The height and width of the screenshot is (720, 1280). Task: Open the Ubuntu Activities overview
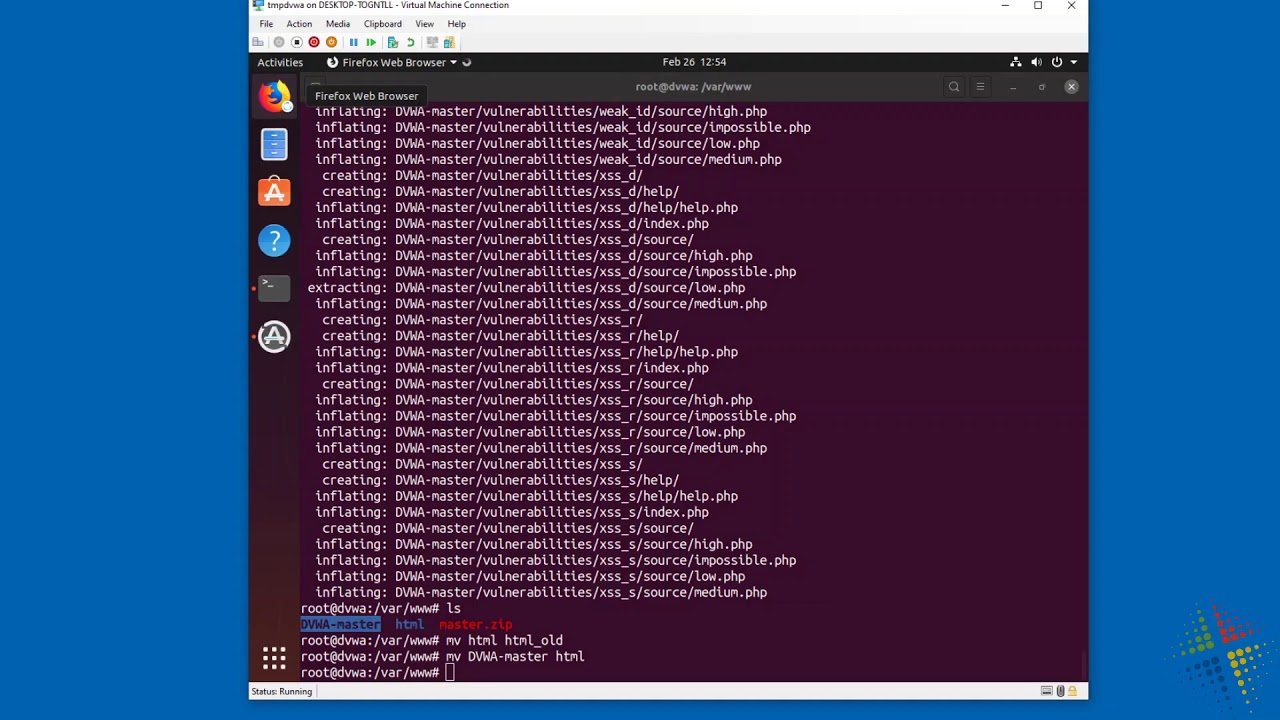point(280,62)
